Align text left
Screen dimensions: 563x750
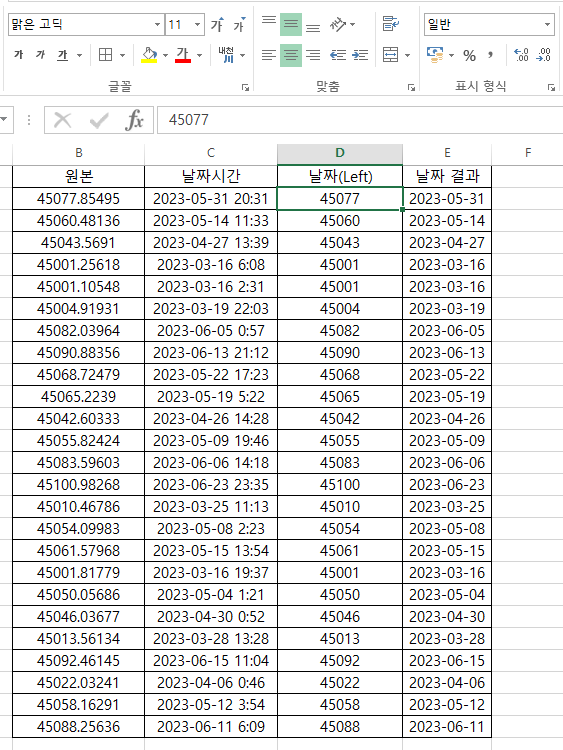[269, 55]
